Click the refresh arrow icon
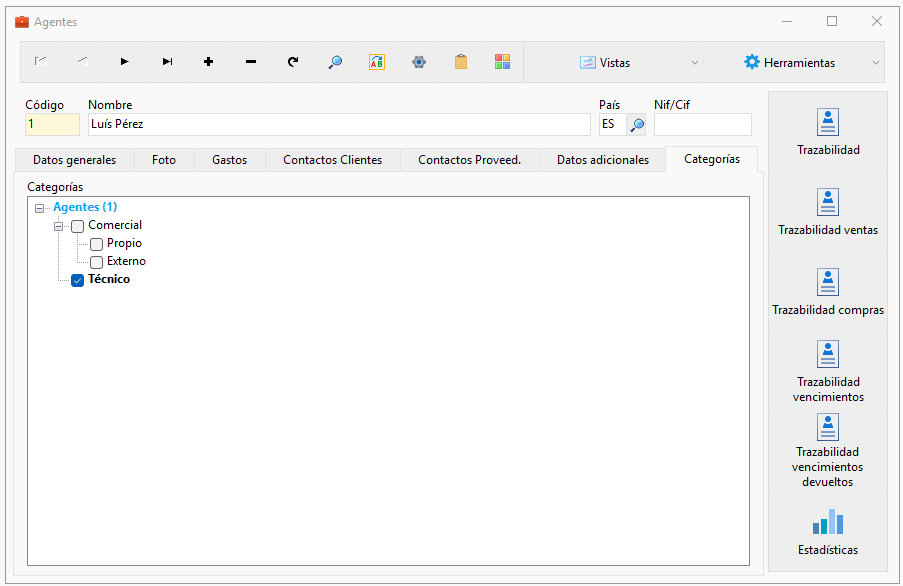Viewport: 903px width, 586px height. (x=293, y=62)
